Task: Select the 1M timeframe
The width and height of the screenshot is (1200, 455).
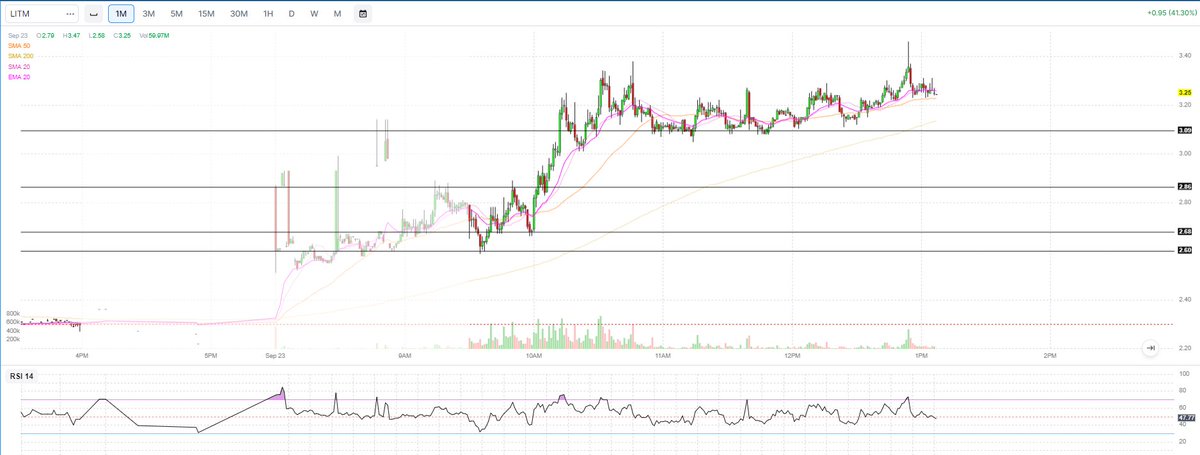Action: pos(121,14)
